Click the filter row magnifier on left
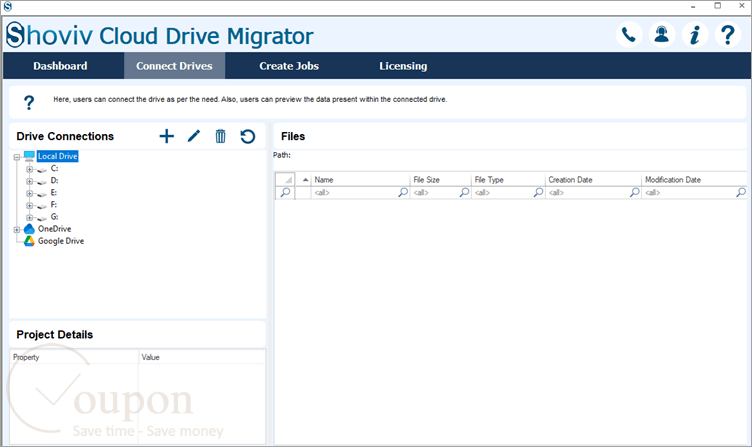Image resolution: width=752 pixels, height=447 pixels. (x=285, y=192)
